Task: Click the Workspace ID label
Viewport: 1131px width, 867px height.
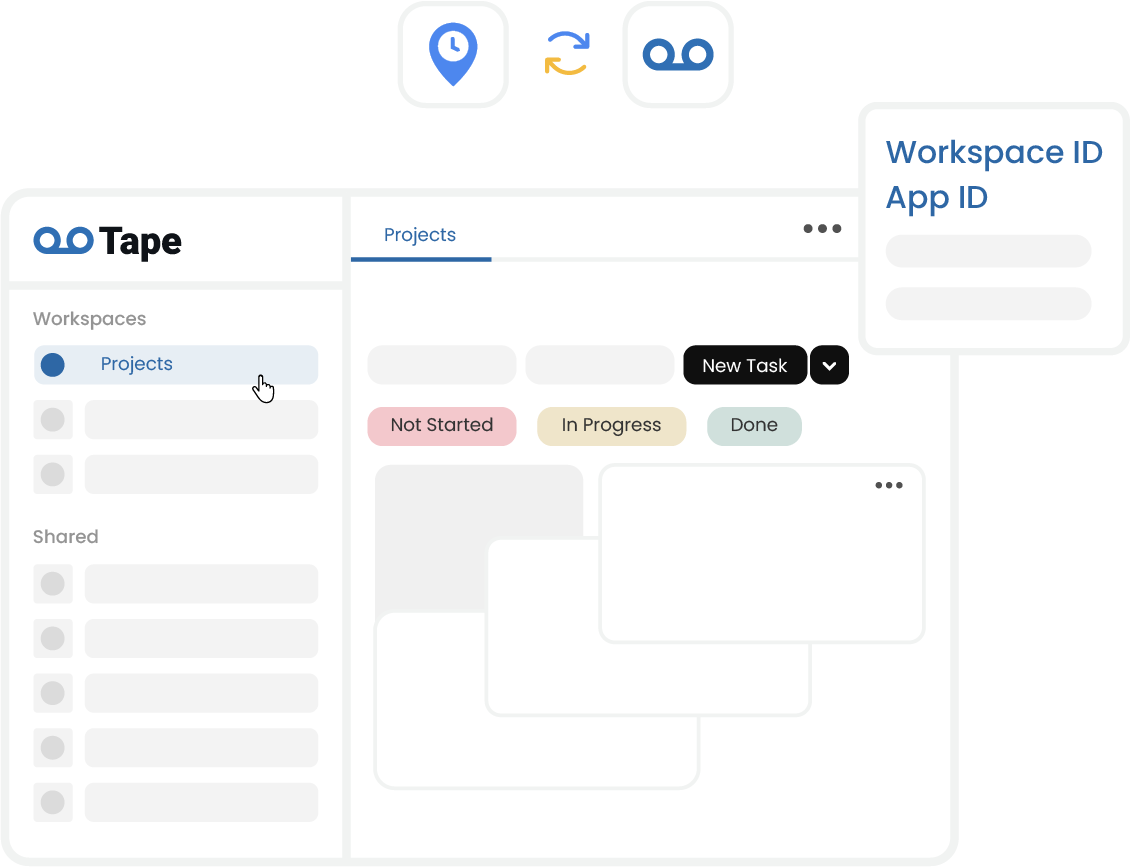Action: pos(994,152)
